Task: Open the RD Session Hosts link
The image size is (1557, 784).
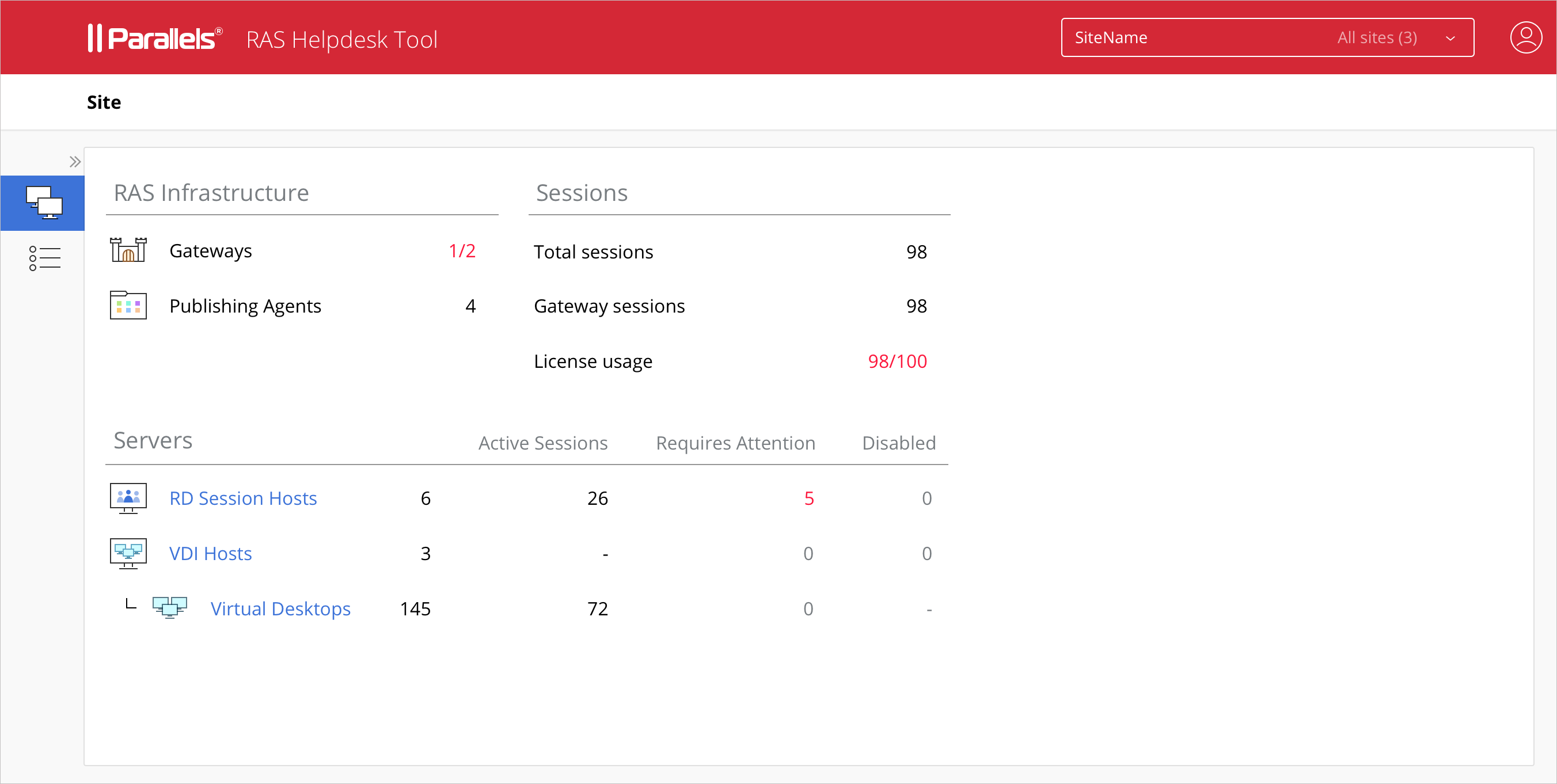Action: click(x=242, y=498)
